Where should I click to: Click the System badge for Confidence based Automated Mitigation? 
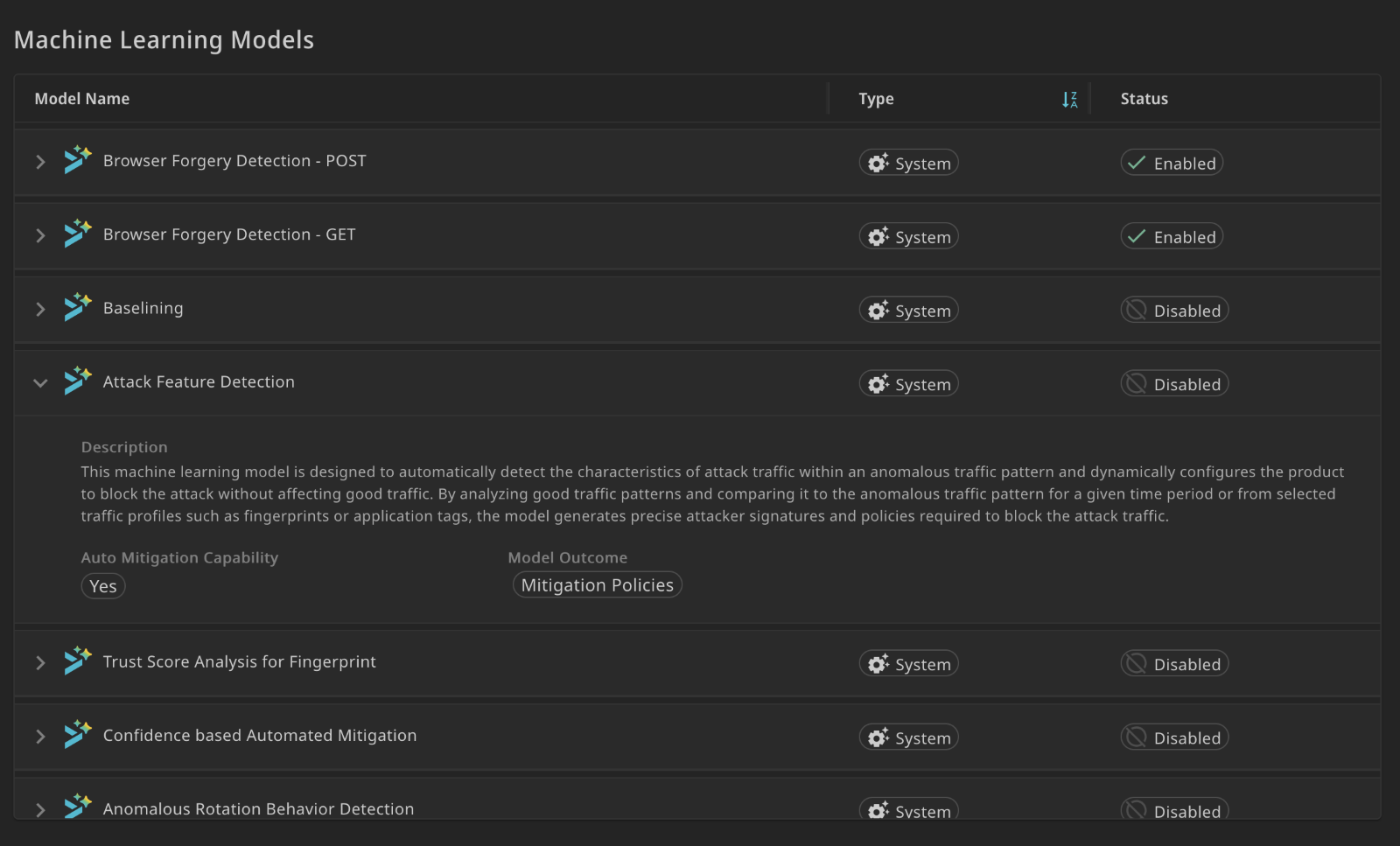point(909,738)
